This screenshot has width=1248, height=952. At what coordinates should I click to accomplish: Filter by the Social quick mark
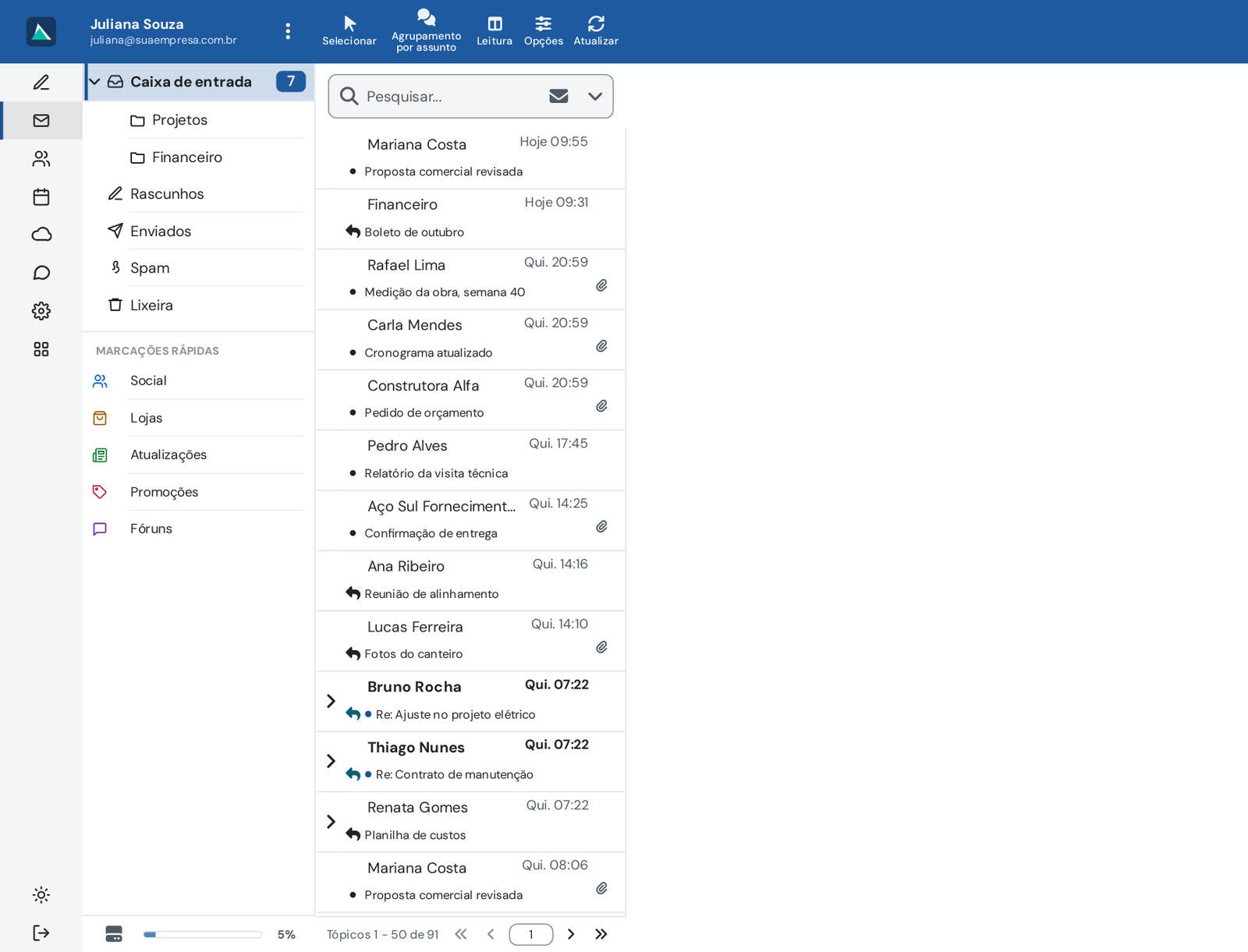[x=198, y=381]
